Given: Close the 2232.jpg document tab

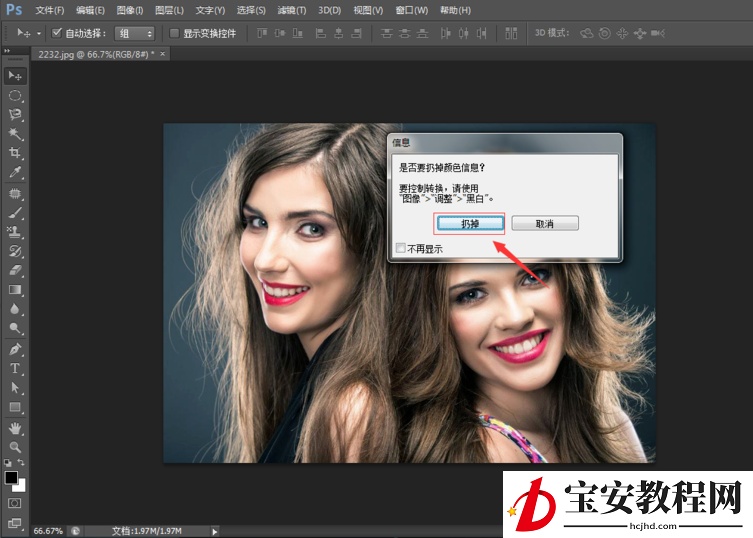Looking at the screenshot, I should [163, 54].
